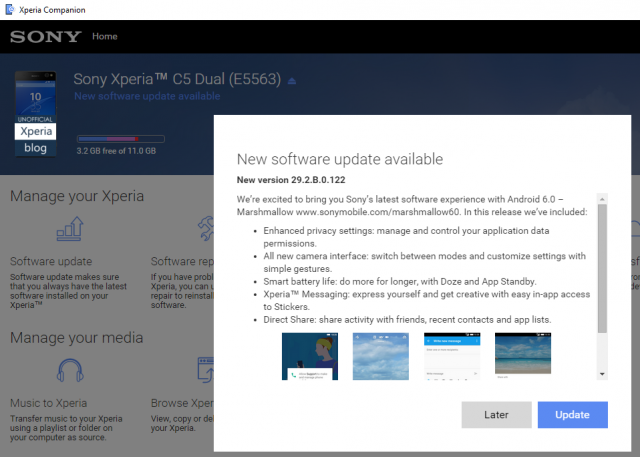Open the Software update chart icon

pyautogui.click(x=70, y=228)
